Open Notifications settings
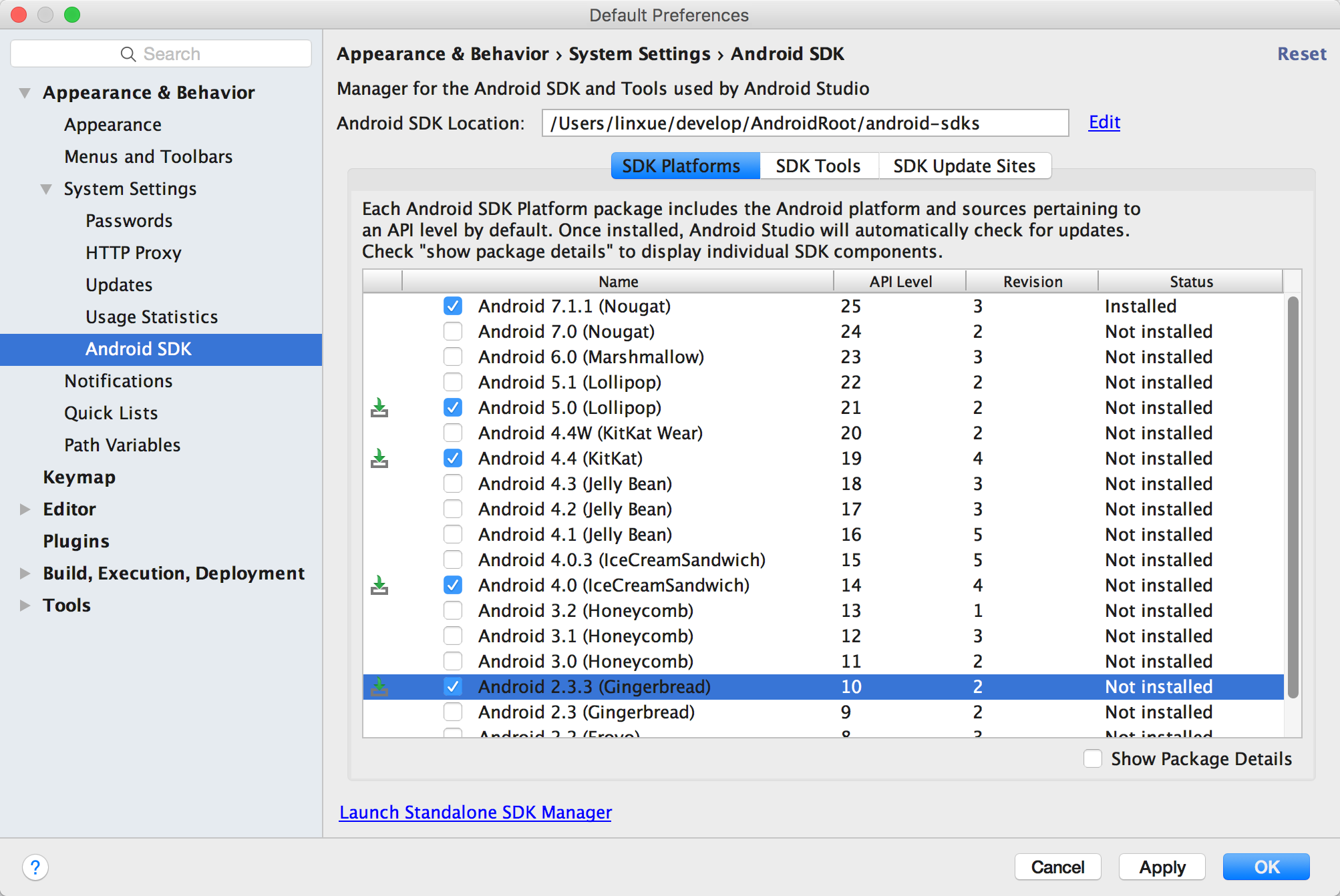Screen dimensions: 1340x896 118,381
